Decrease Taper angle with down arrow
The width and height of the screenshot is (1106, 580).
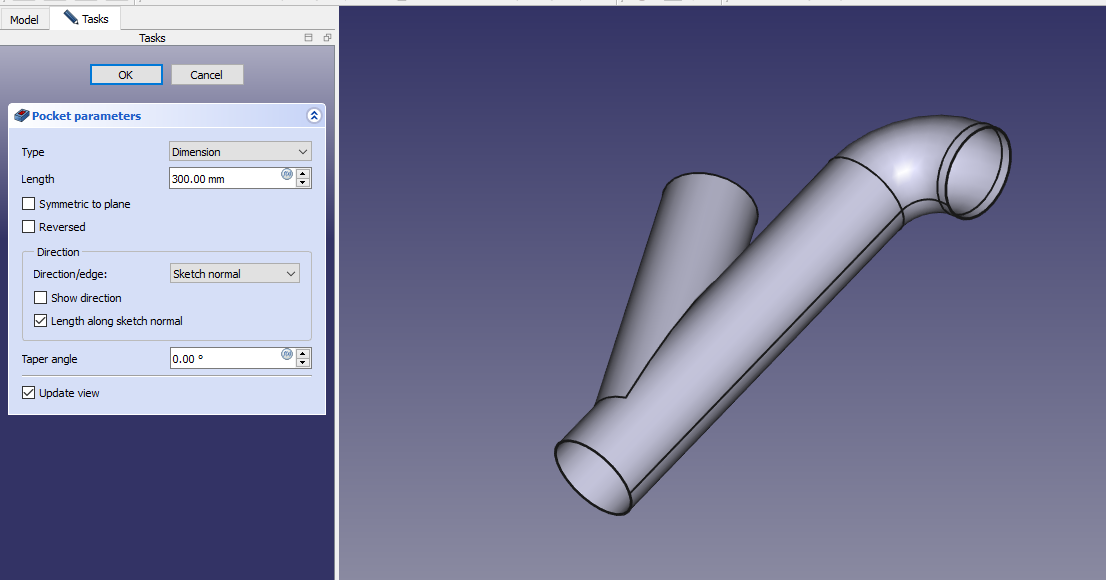point(303,363)
